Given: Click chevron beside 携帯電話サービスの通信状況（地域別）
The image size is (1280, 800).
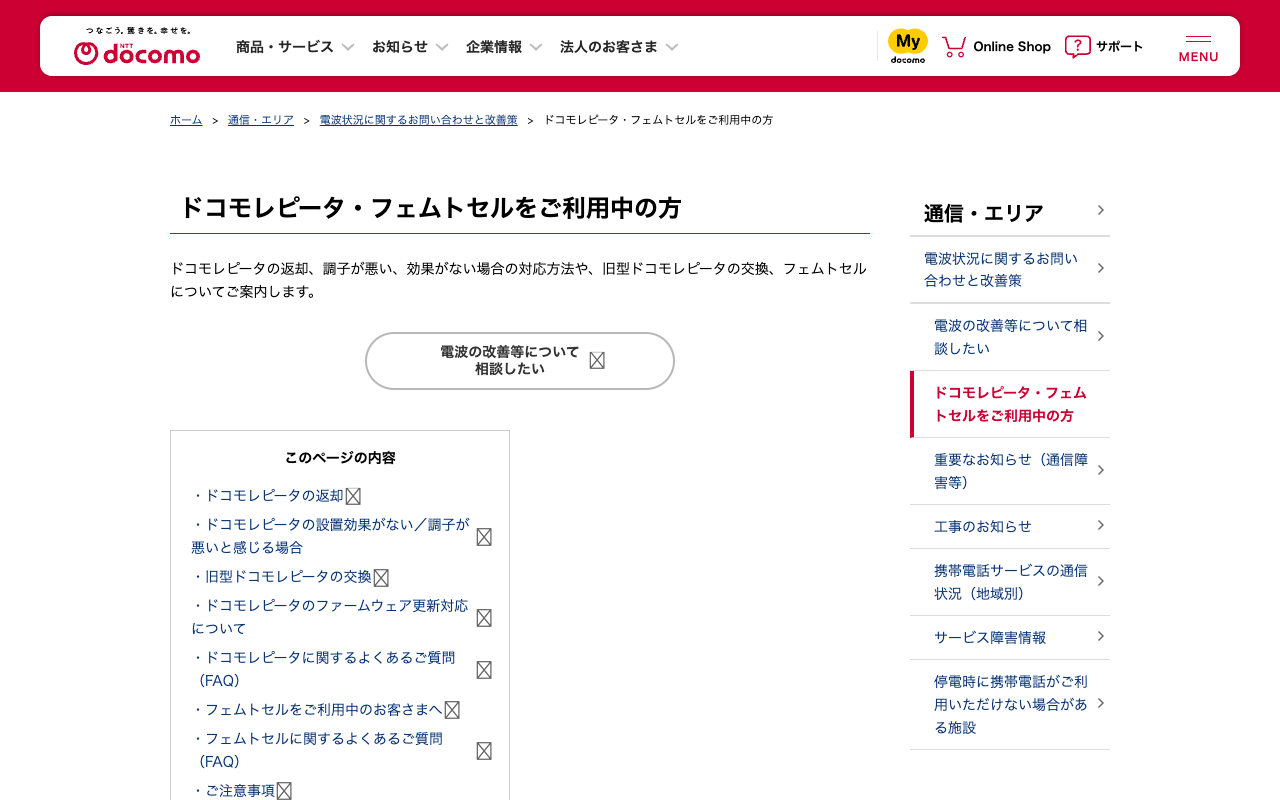Looking at the screenshot, I should pos(1100,581).
